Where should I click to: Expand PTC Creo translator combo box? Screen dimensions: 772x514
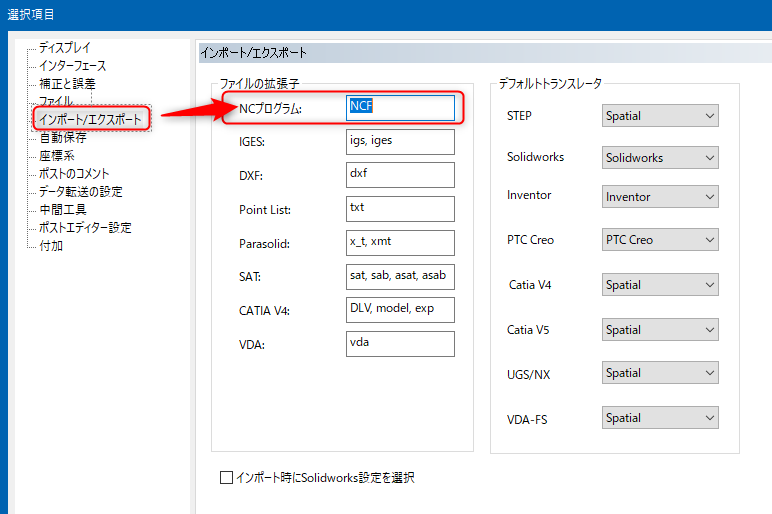click(x=660, y=240)
